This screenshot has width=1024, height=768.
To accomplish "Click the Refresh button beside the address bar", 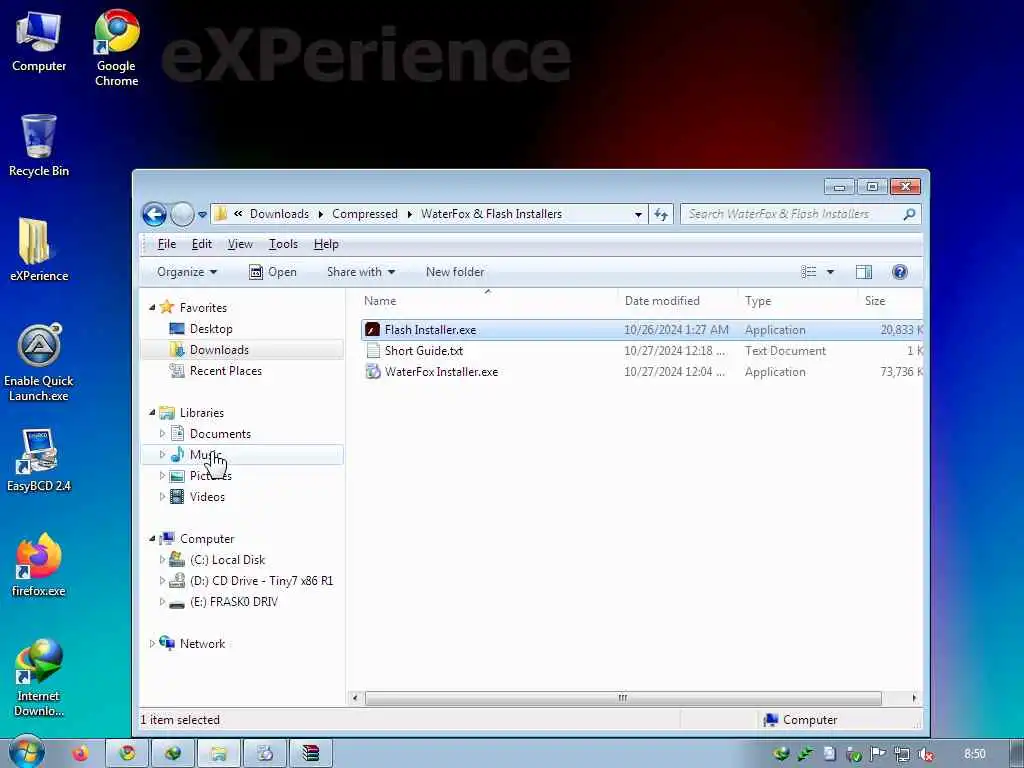I will 661,214.
